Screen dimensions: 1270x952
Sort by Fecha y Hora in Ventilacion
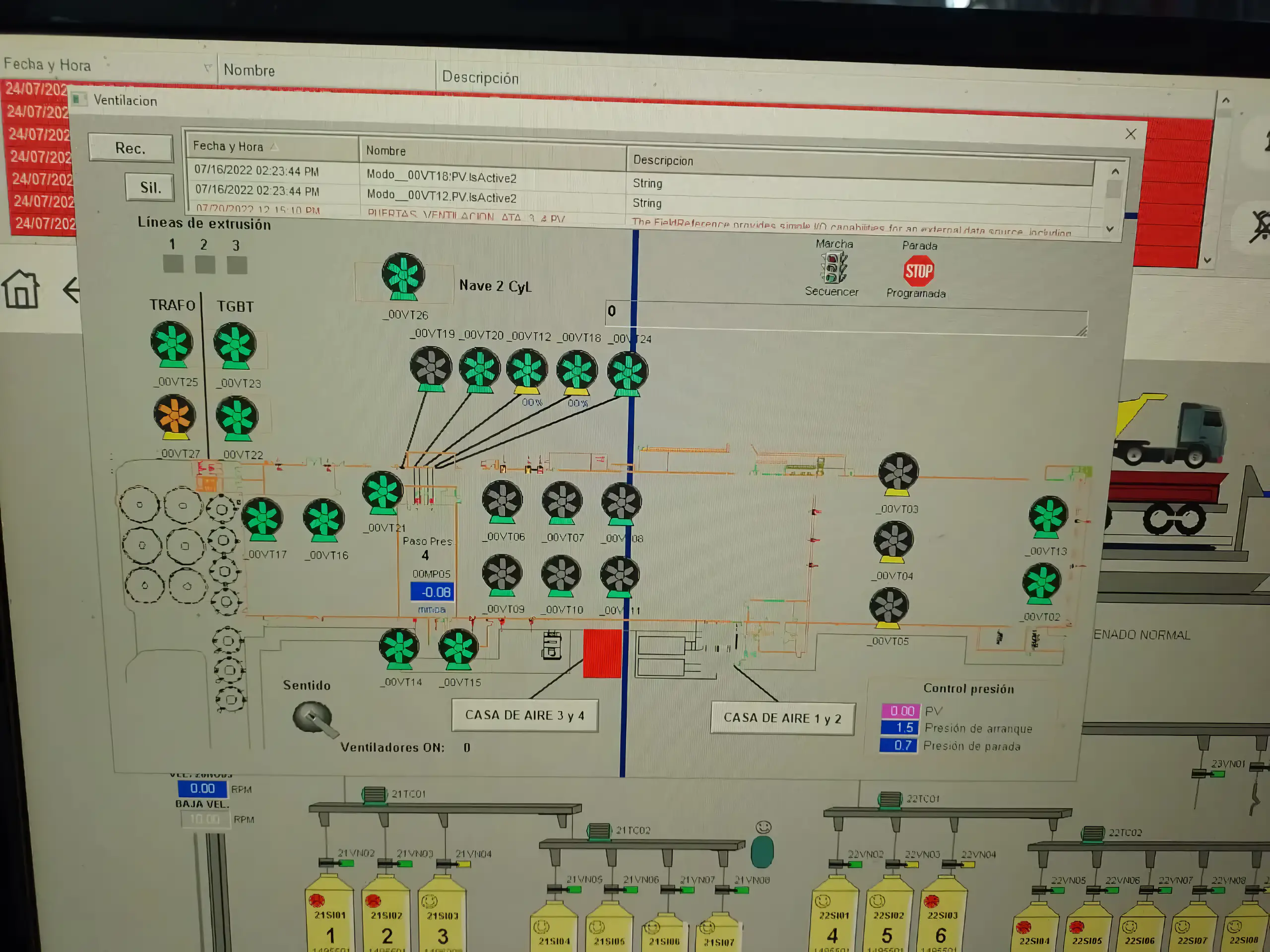tap(273, 147)
